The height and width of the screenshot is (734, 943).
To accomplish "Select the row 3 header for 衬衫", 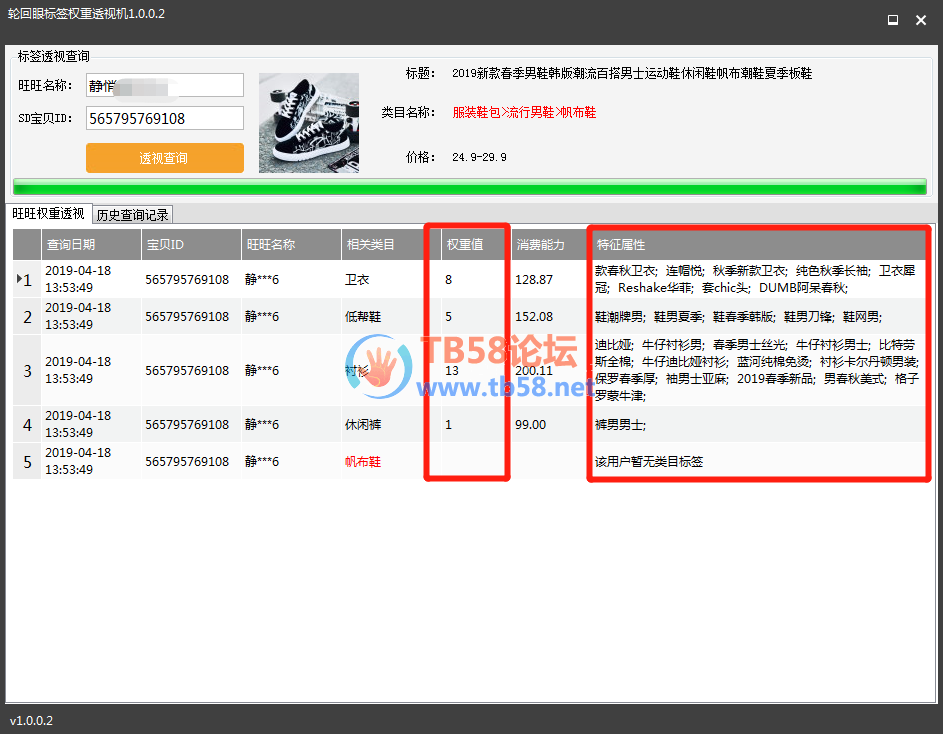I will 27,371.
